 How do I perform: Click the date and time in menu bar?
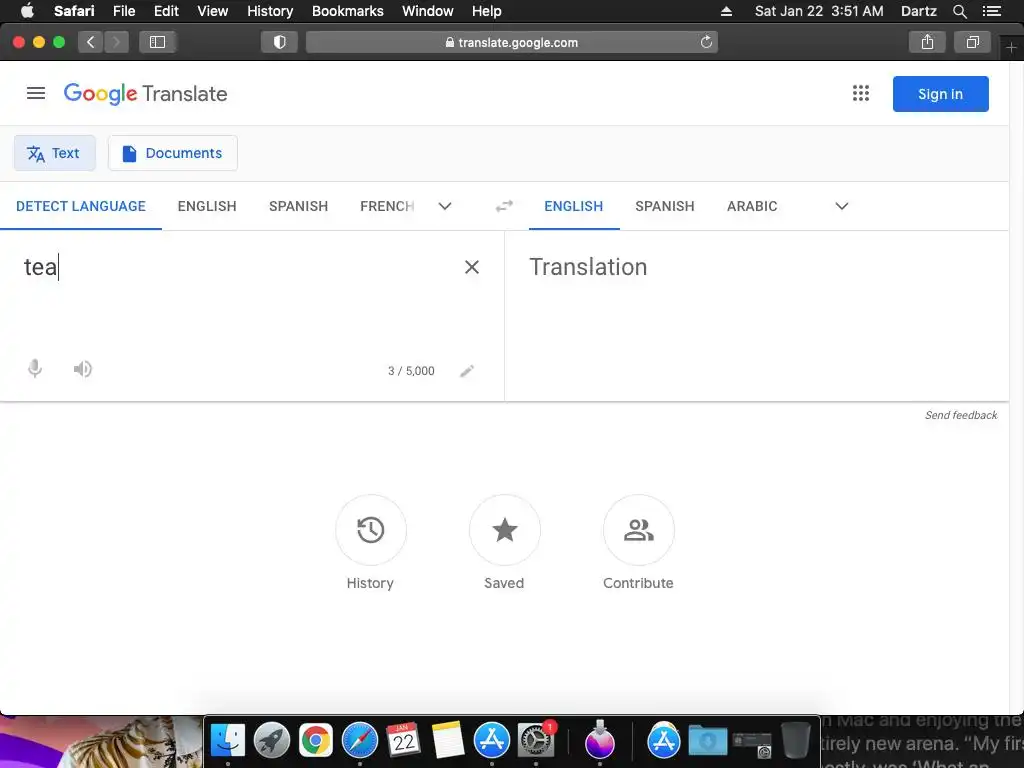pyautogui.click(x=819, y=11)
